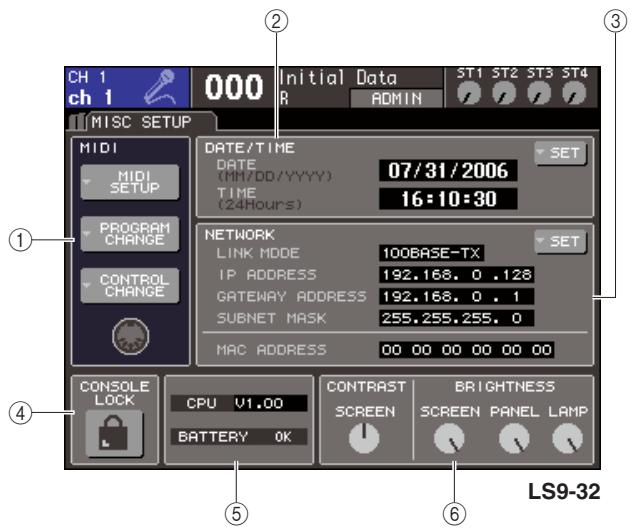Click the CPU V1.00 version field
The width and height of the screenshot is (631, 531).
239,403
